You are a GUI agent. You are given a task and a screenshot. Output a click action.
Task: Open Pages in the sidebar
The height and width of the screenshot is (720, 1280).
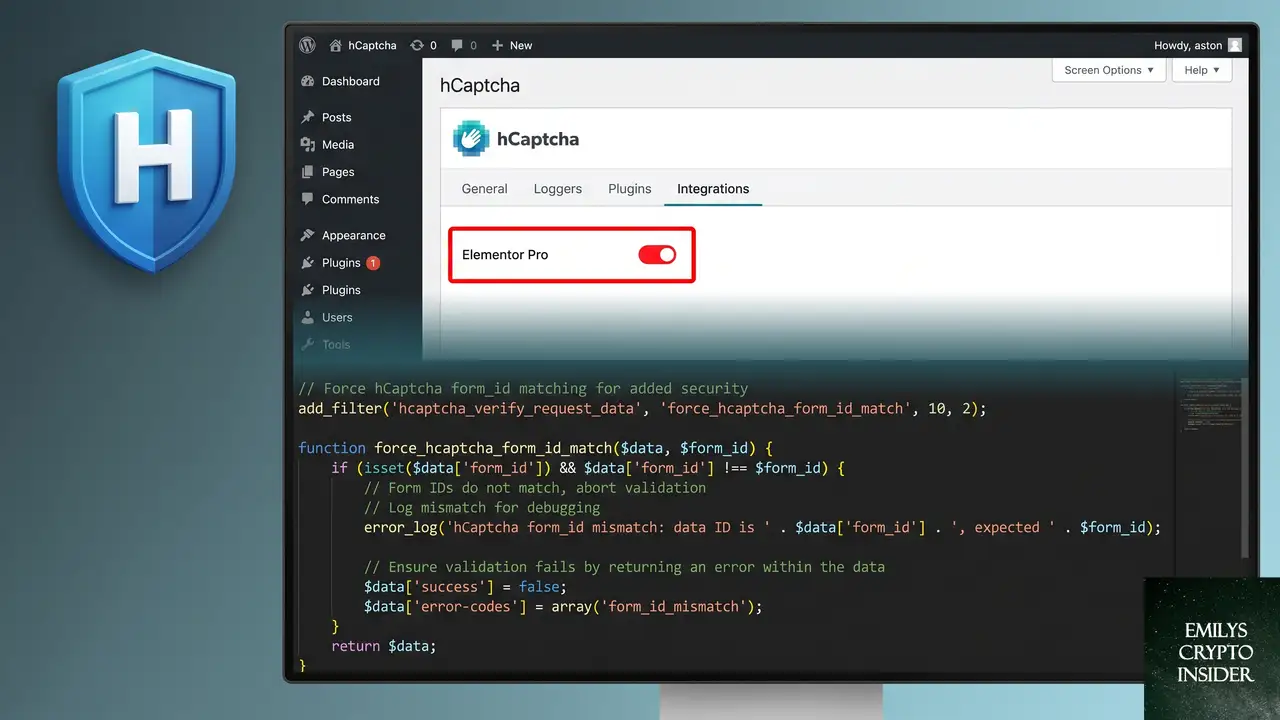click(x=338, y=172)
